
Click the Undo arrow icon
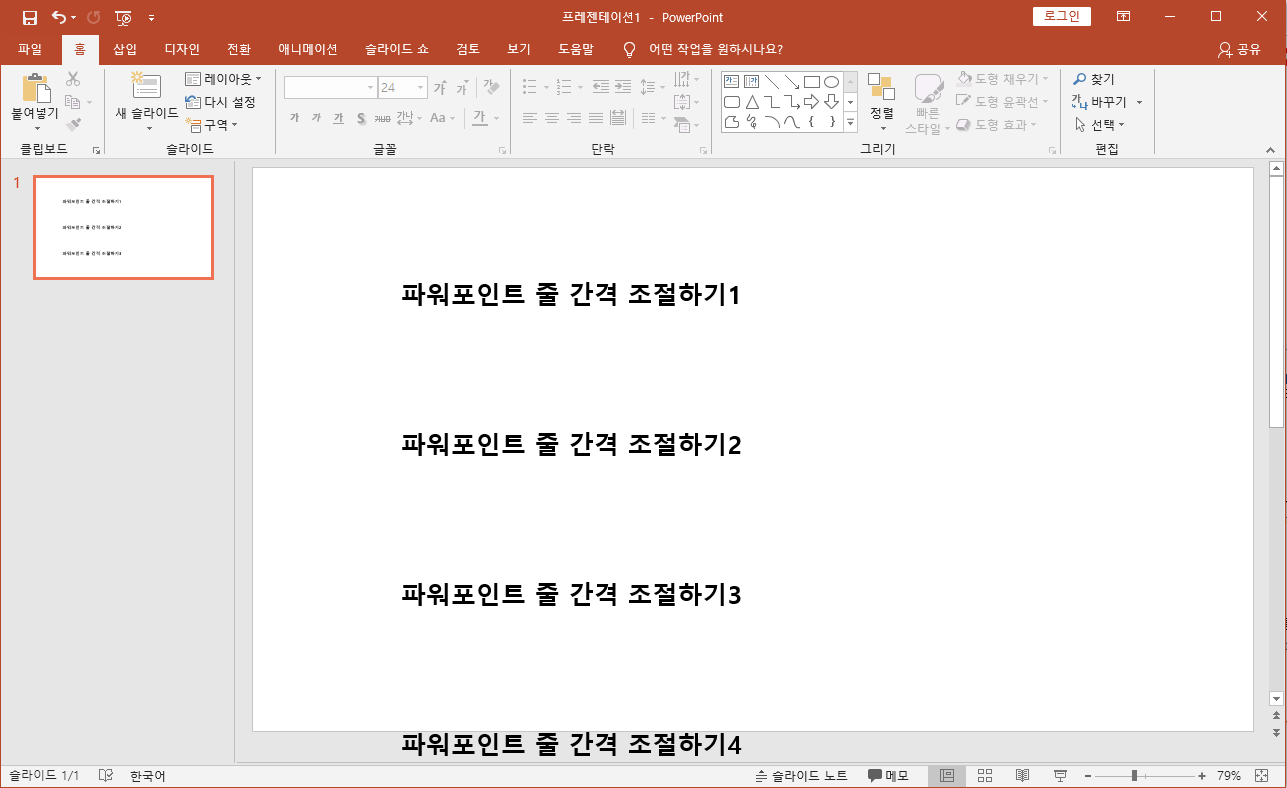[59, 17]
